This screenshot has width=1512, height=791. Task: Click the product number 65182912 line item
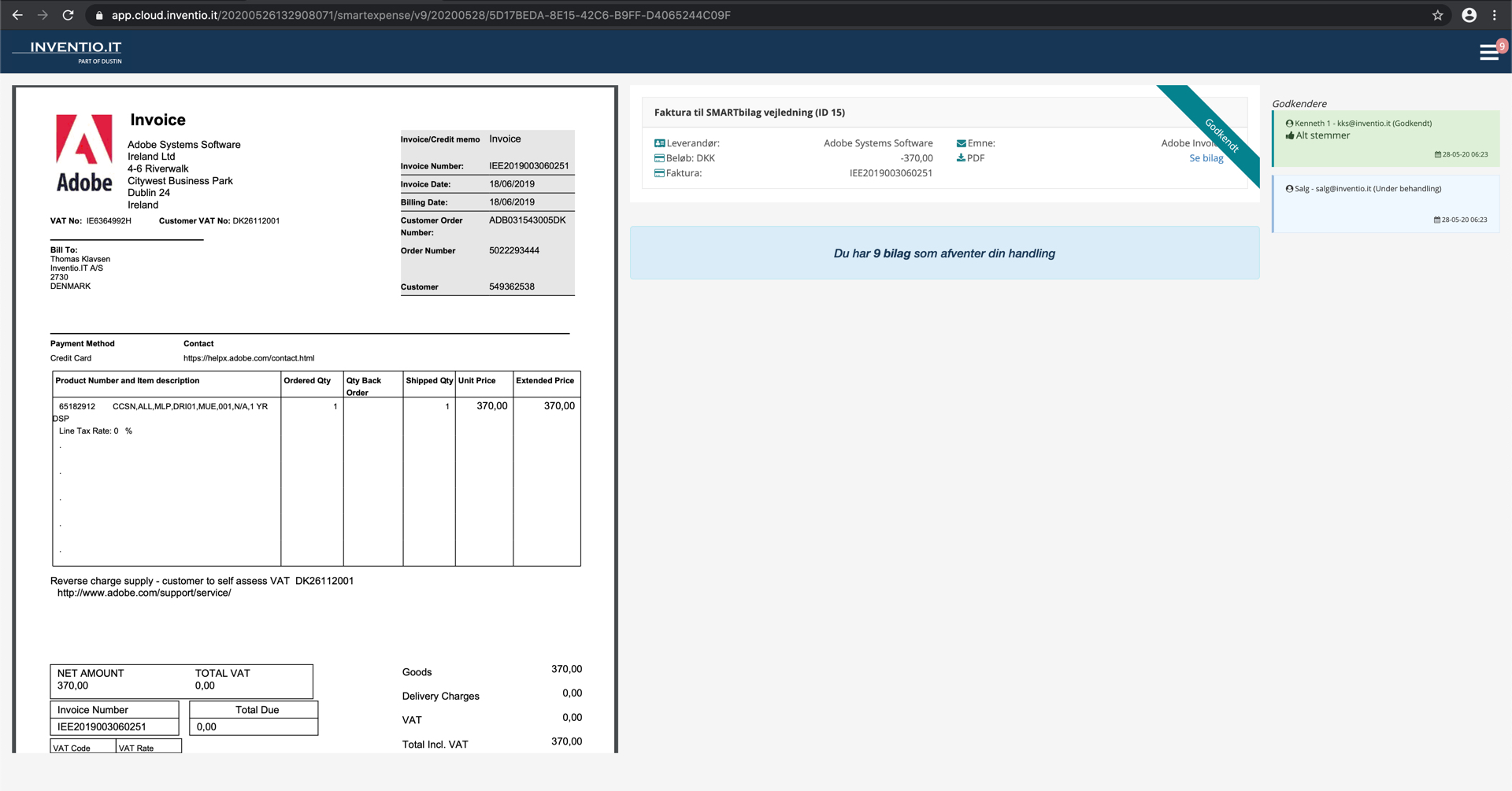pos(77,407)
